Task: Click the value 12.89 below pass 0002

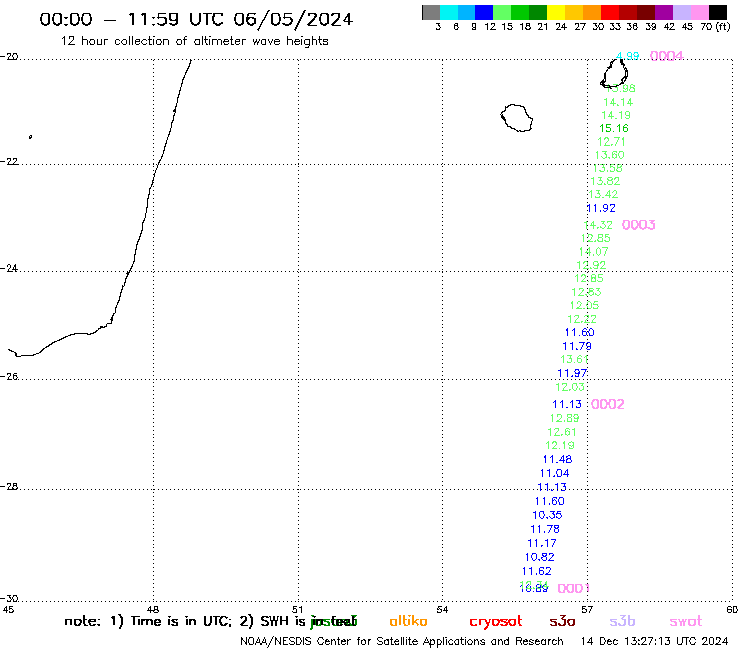Action: (564, 418)
